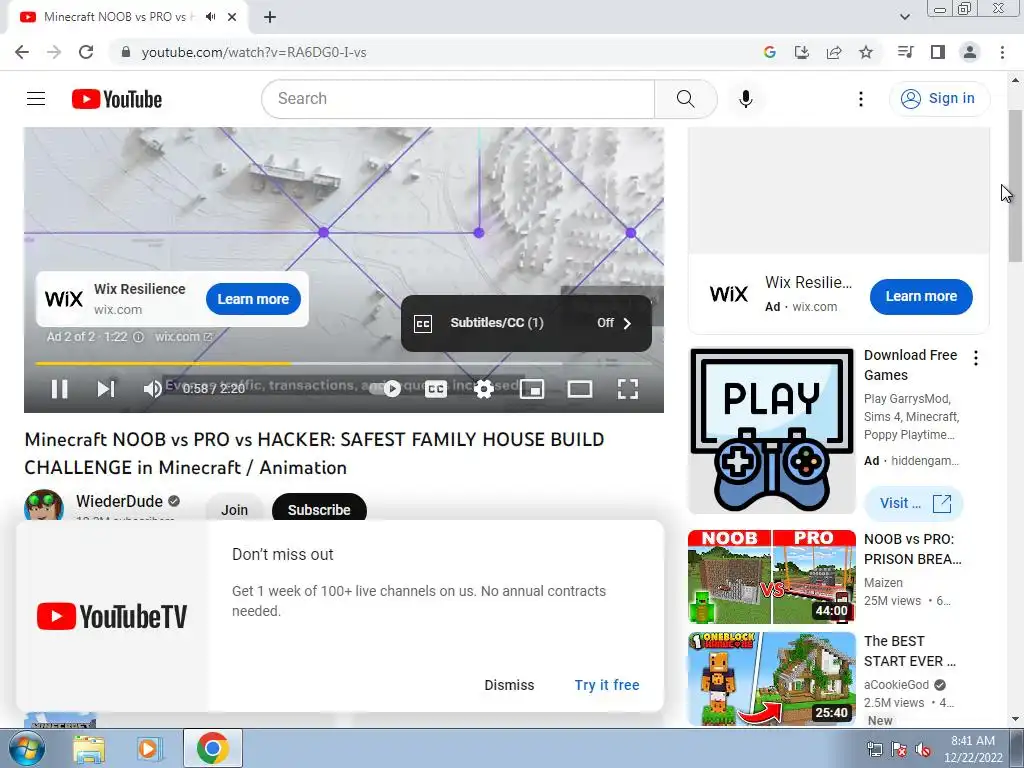1024x768 pixels.
Task: Go back with browser back arrow
Action: point(22,52)
